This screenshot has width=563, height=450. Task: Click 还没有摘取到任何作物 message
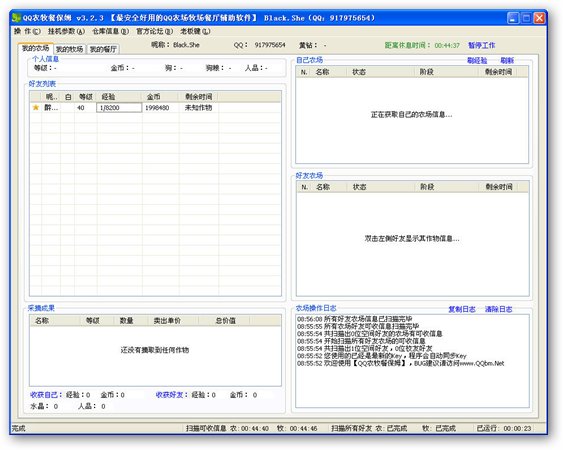pos(155,350)
